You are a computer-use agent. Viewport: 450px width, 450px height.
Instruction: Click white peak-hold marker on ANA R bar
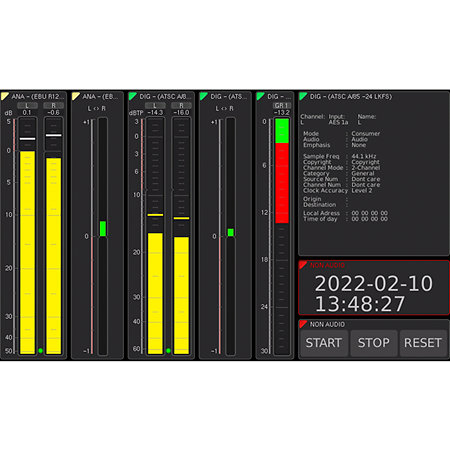[x=54, y=135]
